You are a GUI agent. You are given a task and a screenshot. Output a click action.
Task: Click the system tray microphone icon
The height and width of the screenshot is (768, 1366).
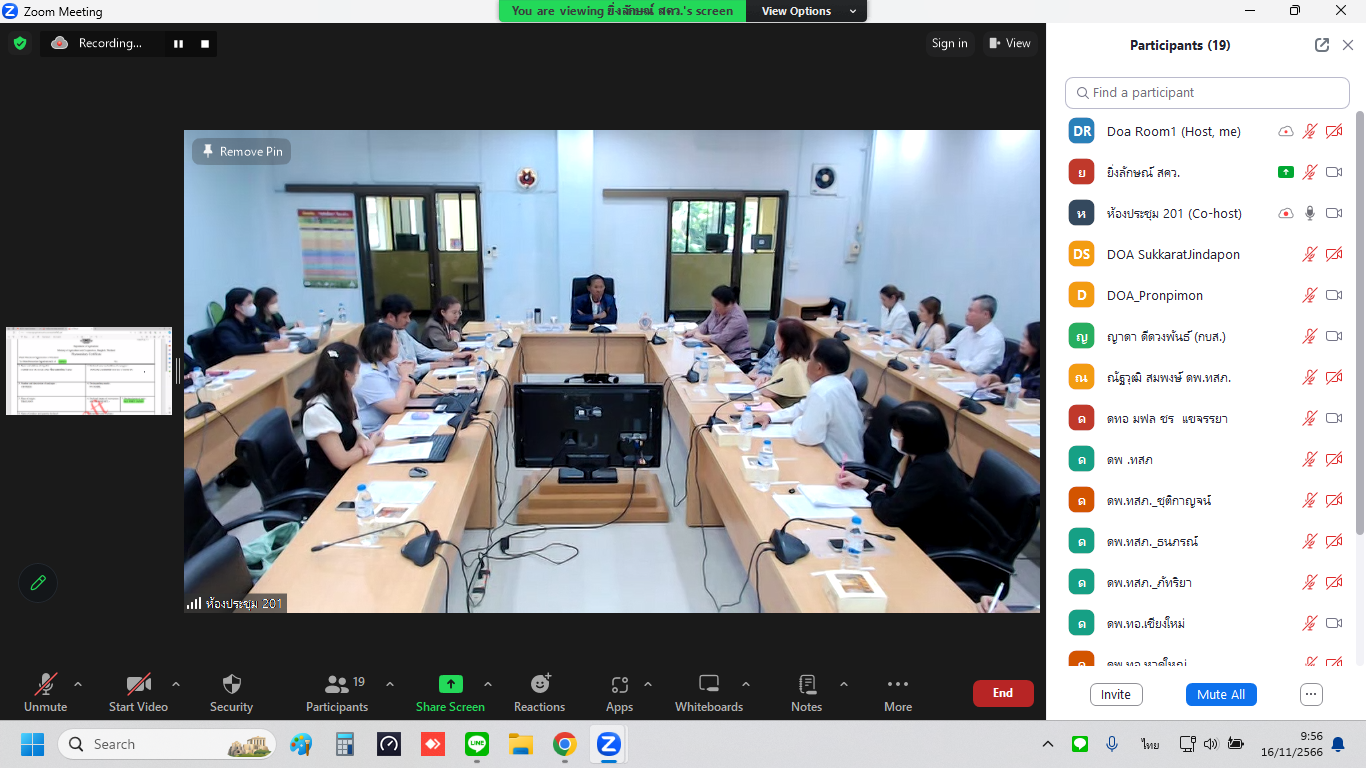(x=1112, y=744)
